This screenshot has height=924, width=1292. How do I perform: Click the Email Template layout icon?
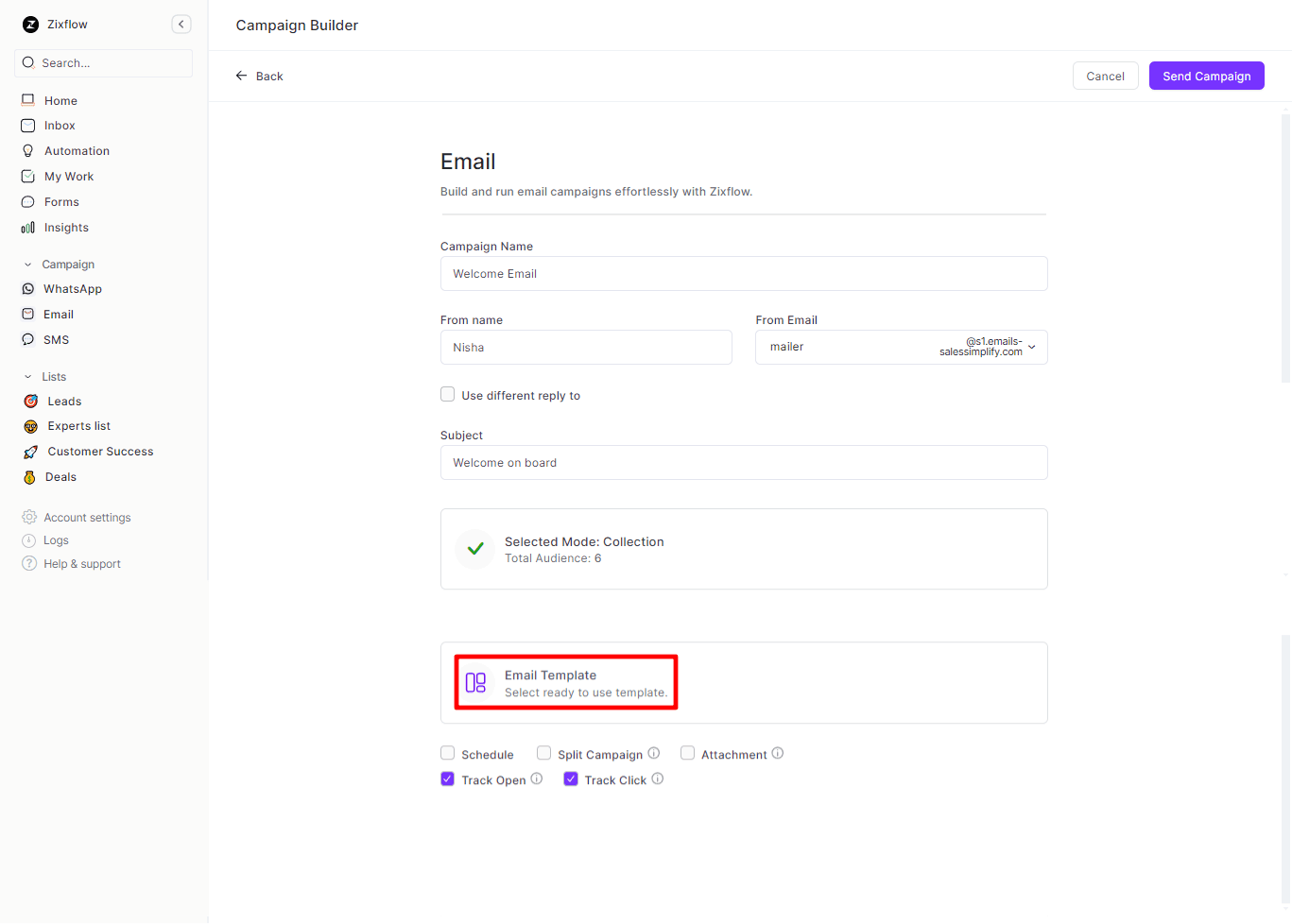coord(475,682)
